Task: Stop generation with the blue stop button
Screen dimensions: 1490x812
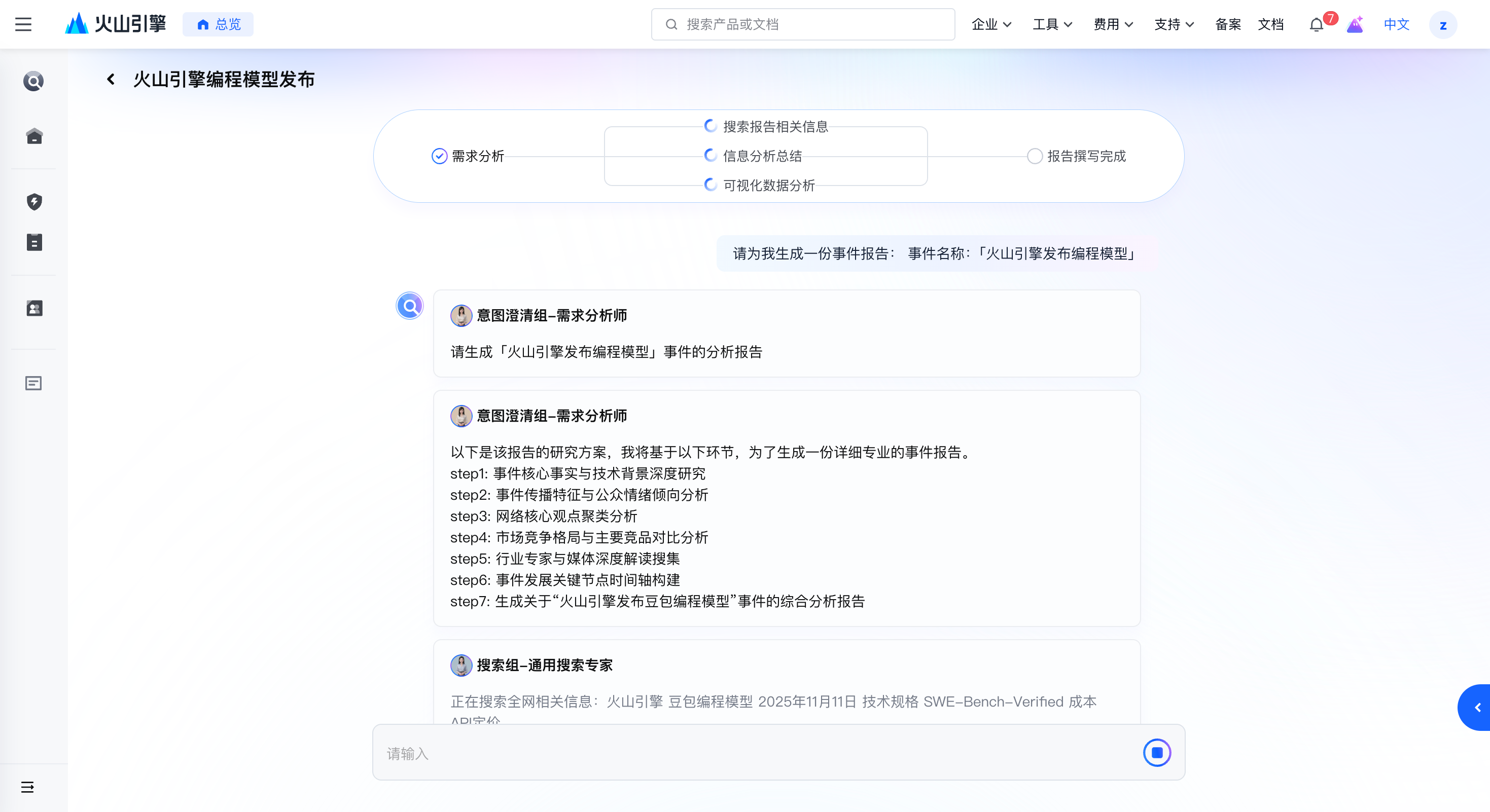Action: point(1157,753)
